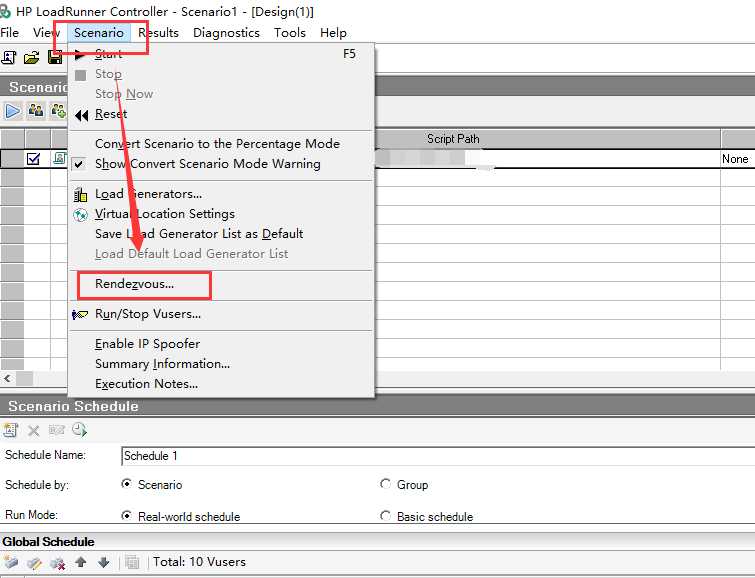Open the Scenario menu

(99, 33)
